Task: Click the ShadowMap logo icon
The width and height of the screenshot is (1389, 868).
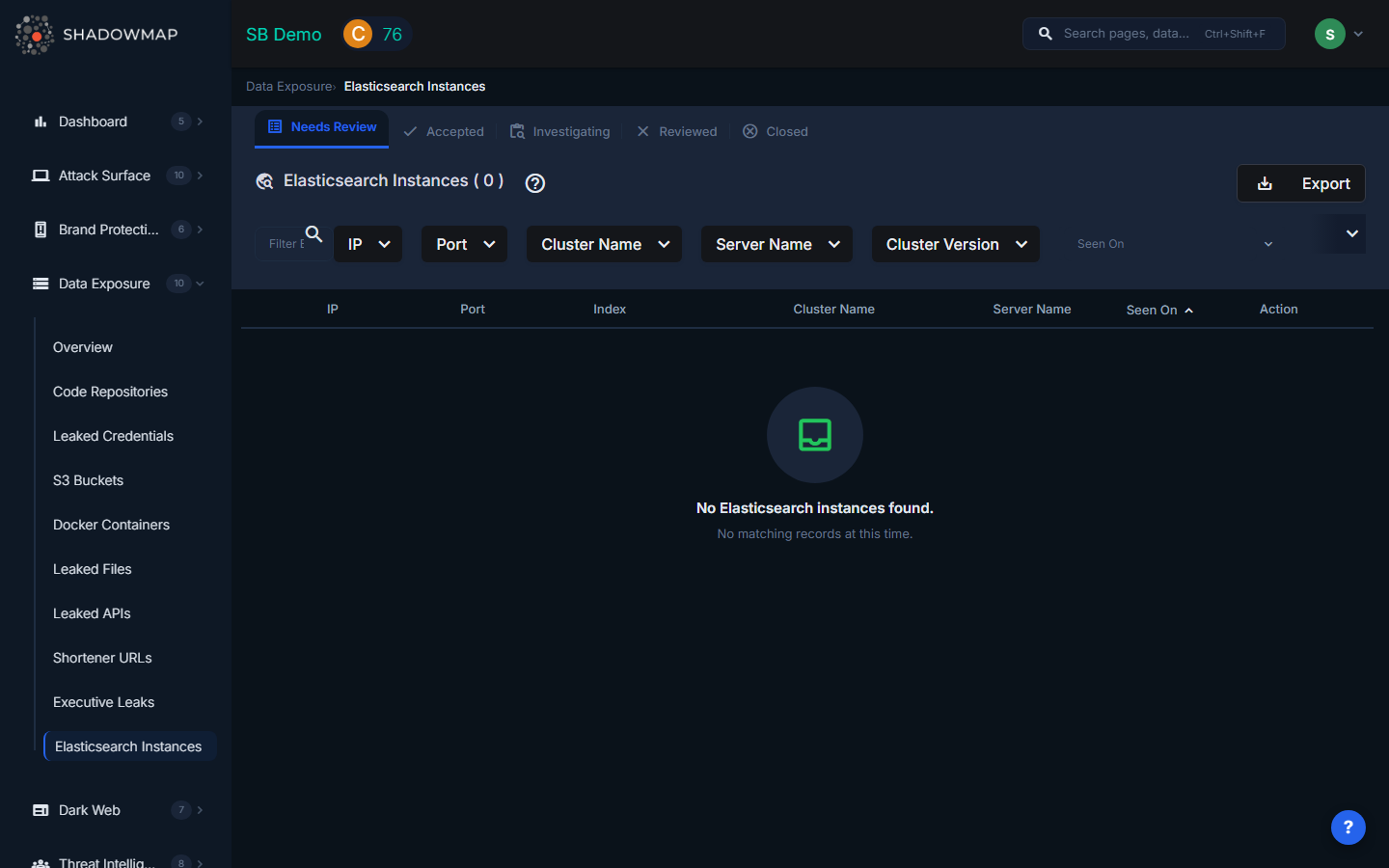Action: (x=35, y=35)
